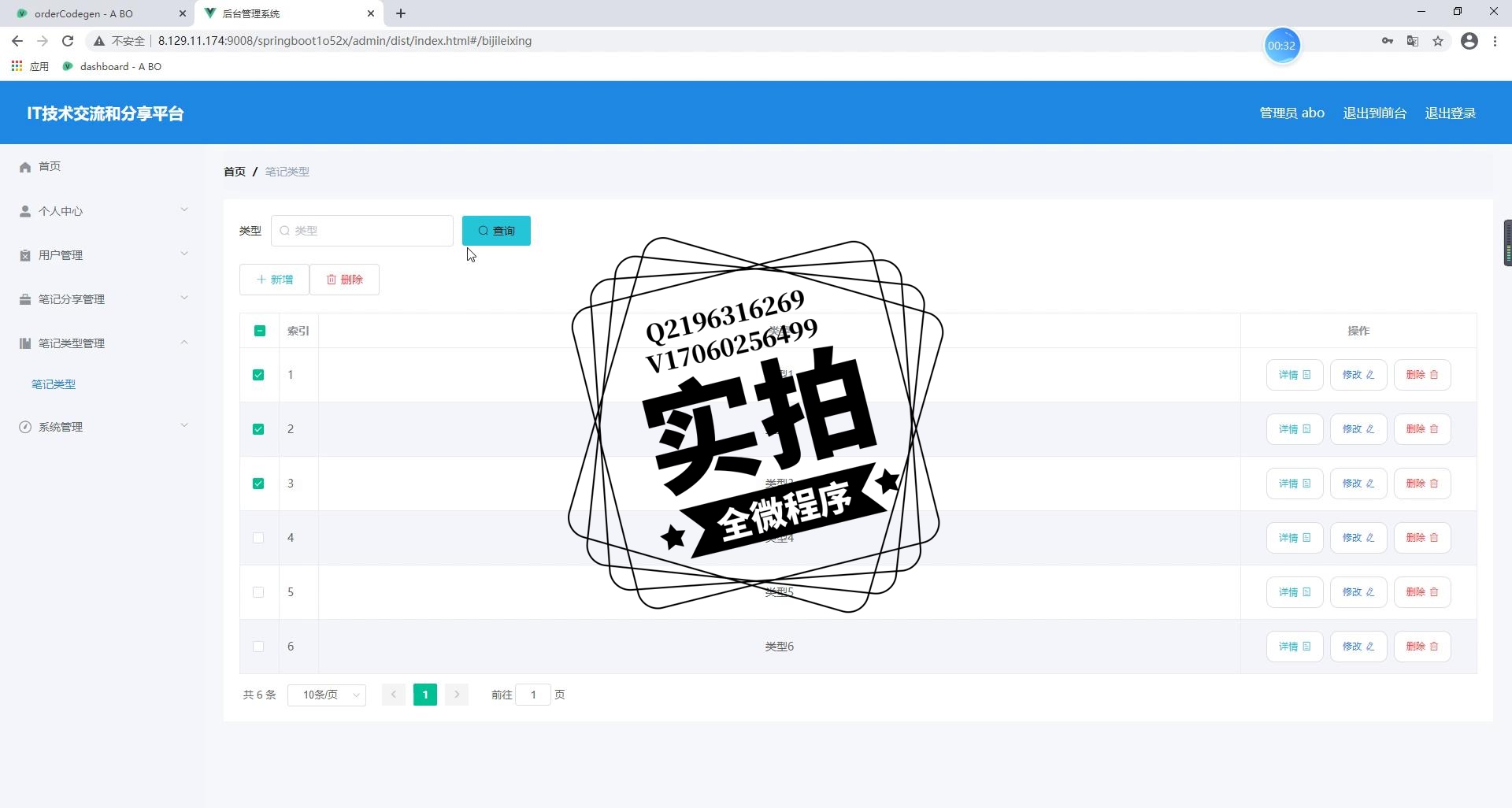Click 退出到前台 in the header
Viewport: 1512px width, 808px height.
1375,113
